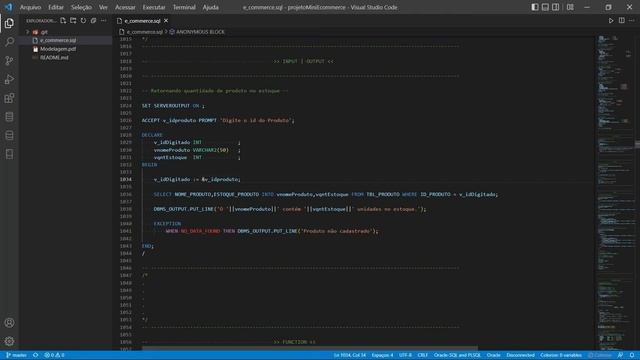Click the minimap code overview

[616, 192]
